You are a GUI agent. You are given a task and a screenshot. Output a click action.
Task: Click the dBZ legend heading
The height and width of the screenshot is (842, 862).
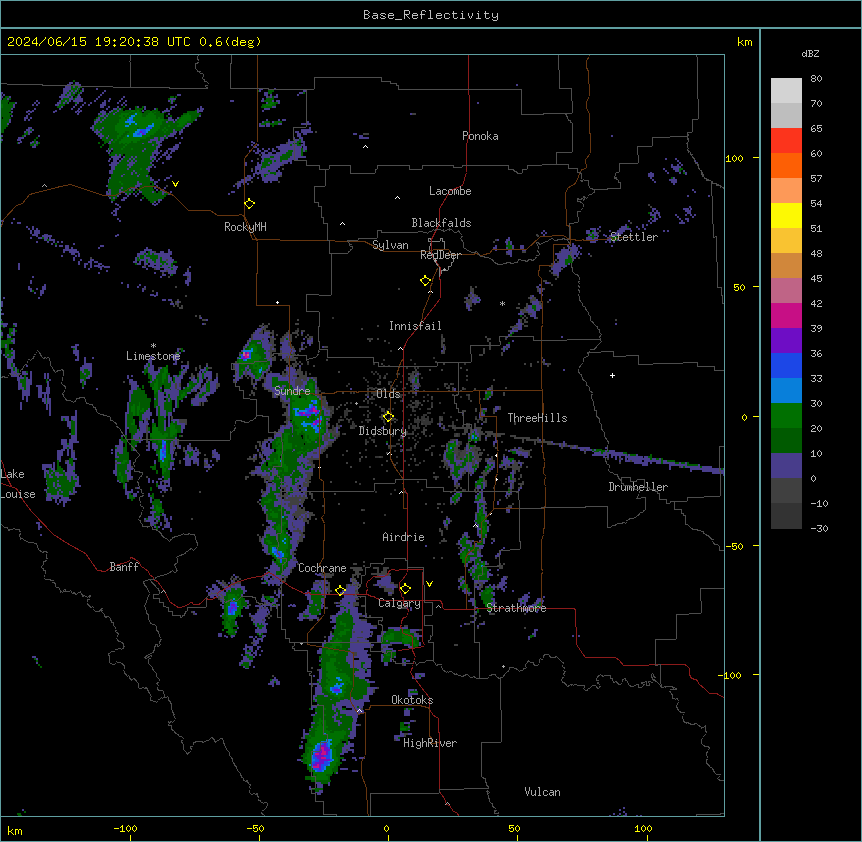pyautogui.click(x=810, y=54)
